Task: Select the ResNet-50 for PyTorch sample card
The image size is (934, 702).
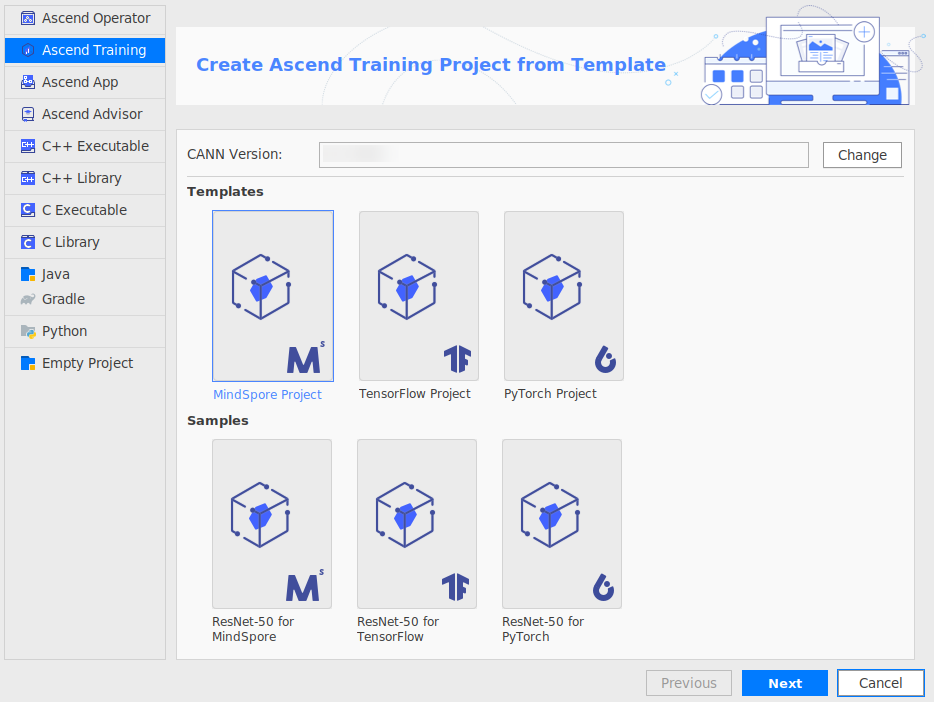Action: click(x=562, y=524)
